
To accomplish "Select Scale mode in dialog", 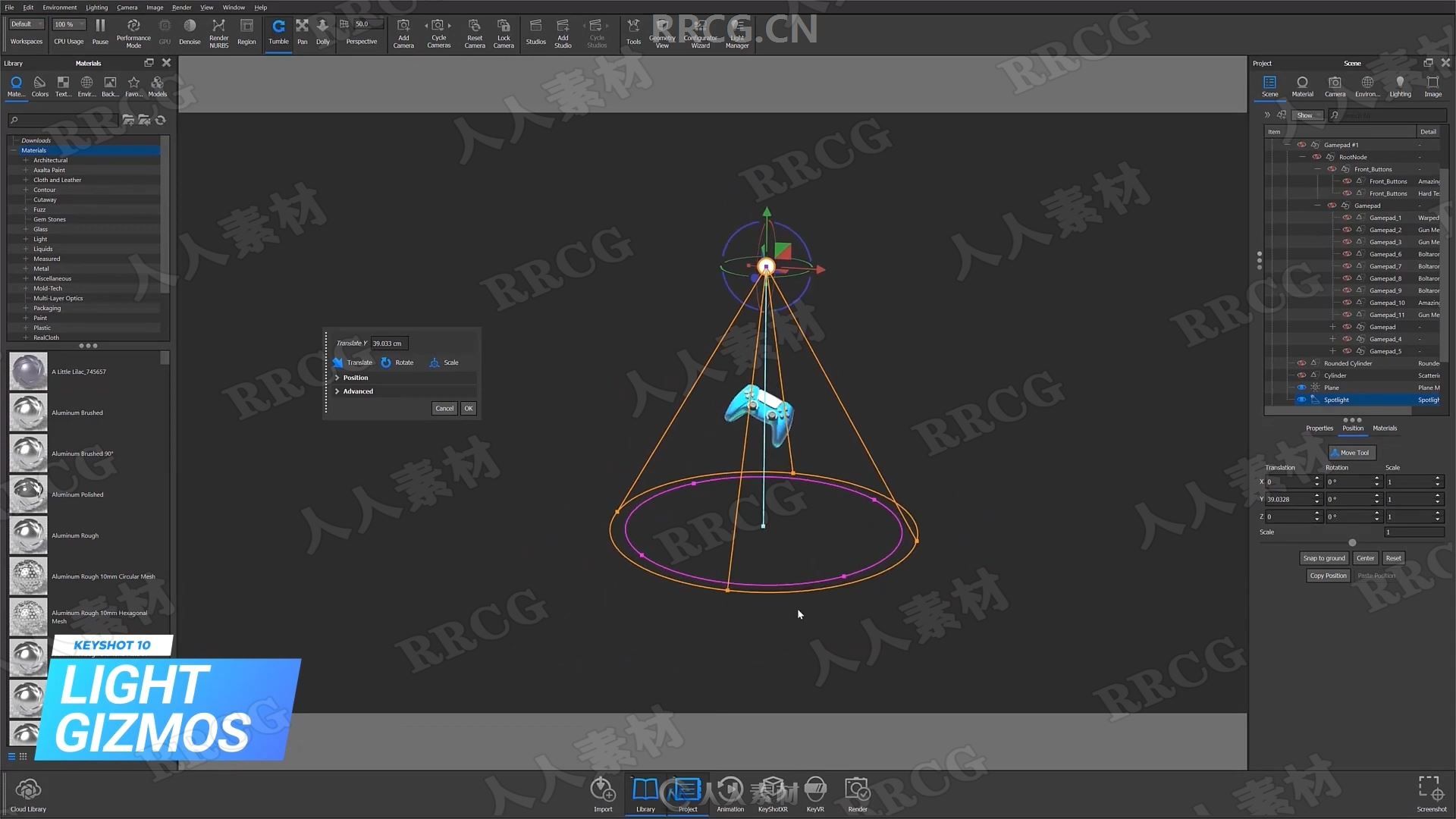I will click(444, 362).
